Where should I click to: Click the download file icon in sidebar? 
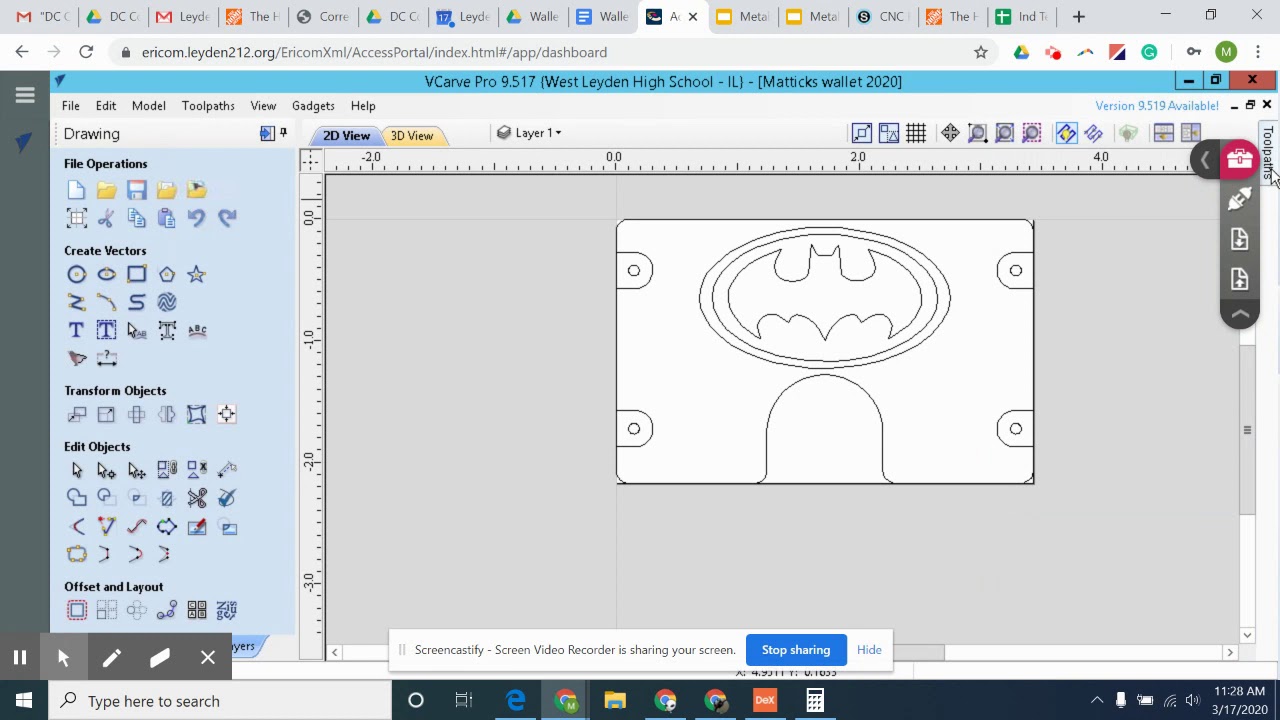[1240, 239]
